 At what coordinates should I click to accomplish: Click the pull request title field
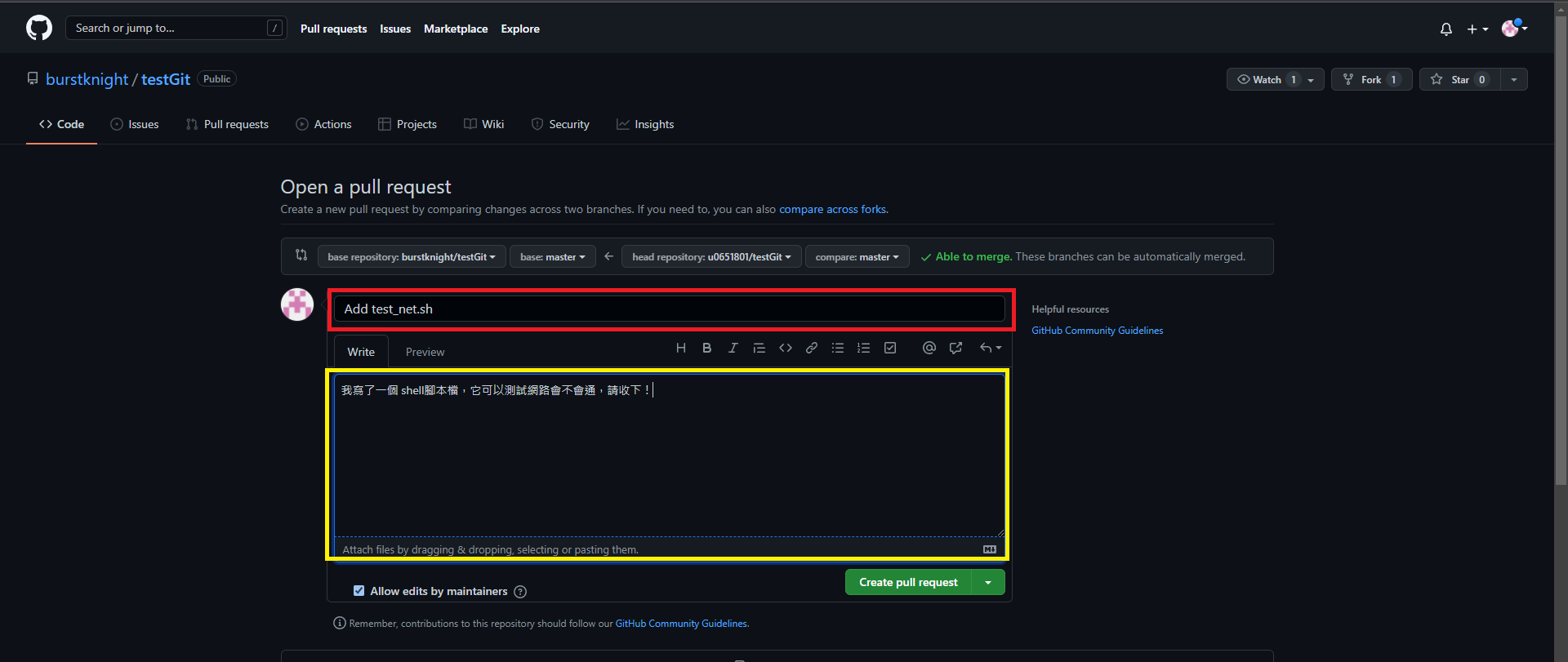(x=670, y=309)
